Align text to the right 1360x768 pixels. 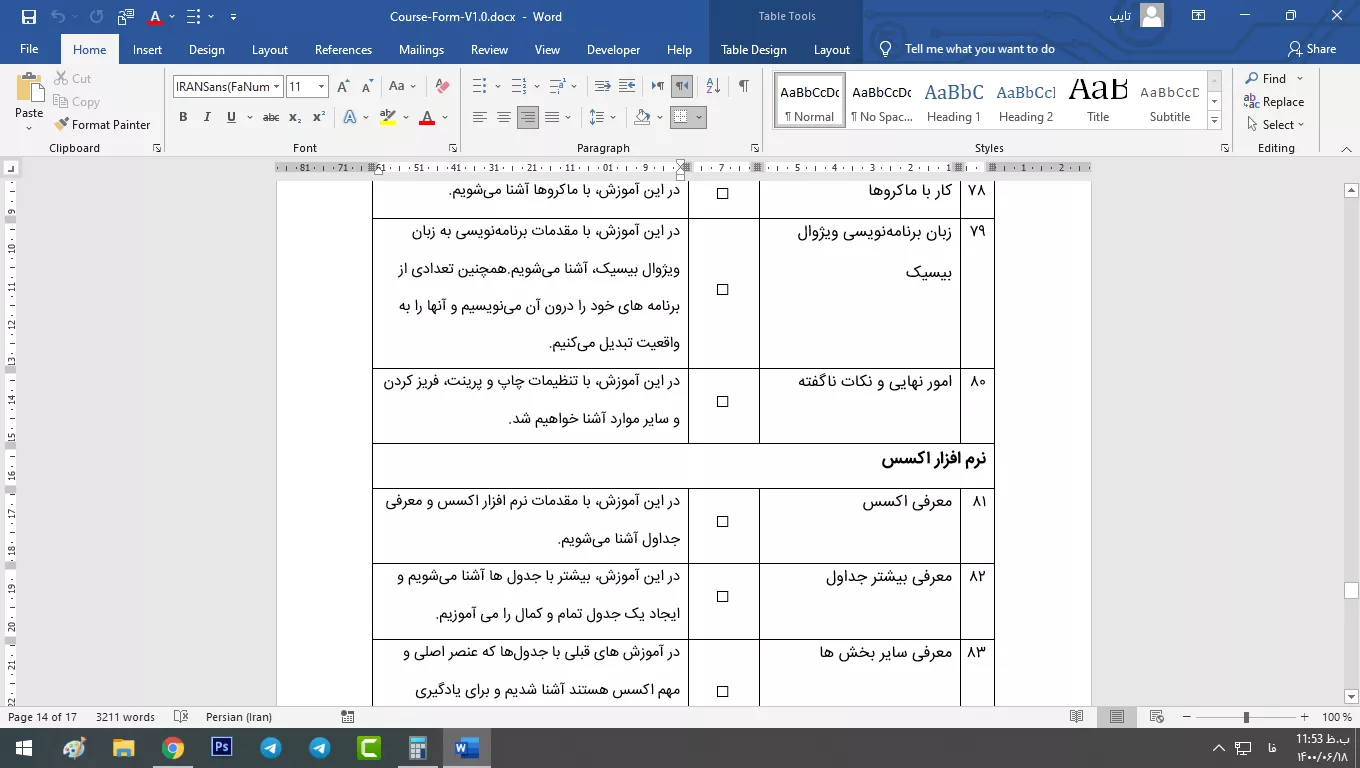pyautogui.click(x=528, y=117)
